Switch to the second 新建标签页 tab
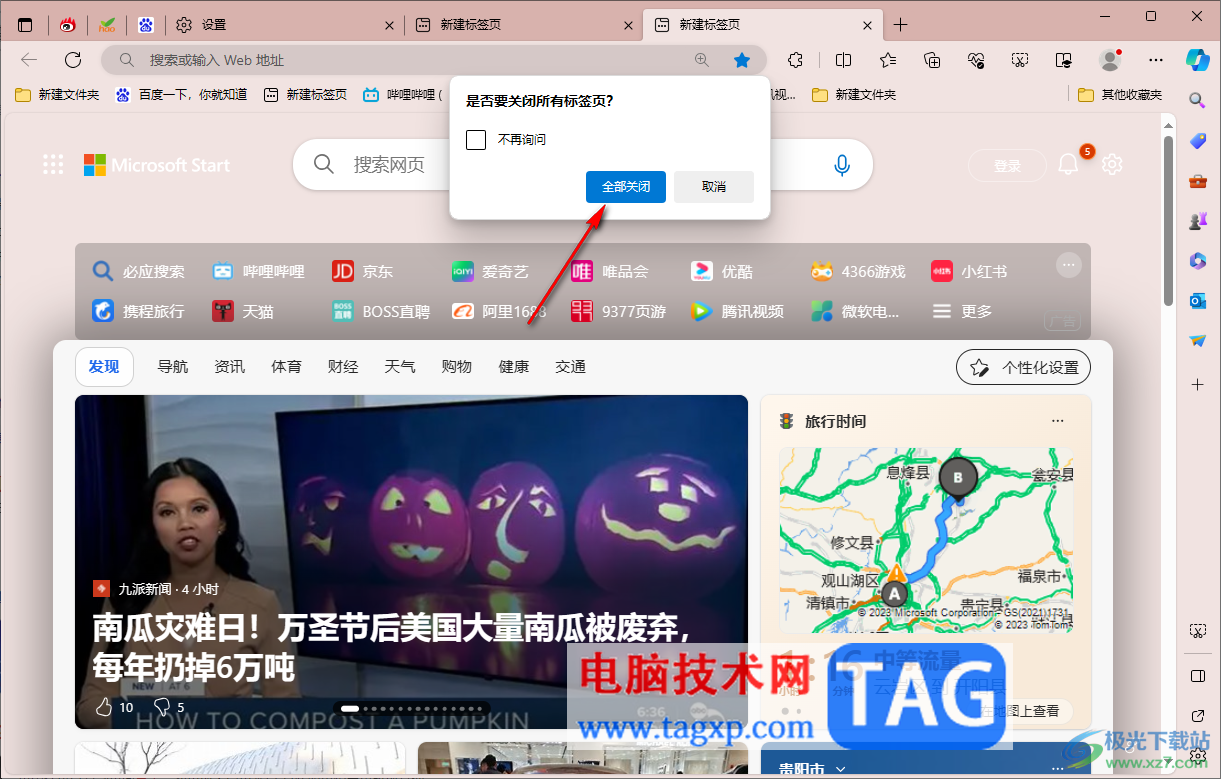 click(x=761, y=25)
